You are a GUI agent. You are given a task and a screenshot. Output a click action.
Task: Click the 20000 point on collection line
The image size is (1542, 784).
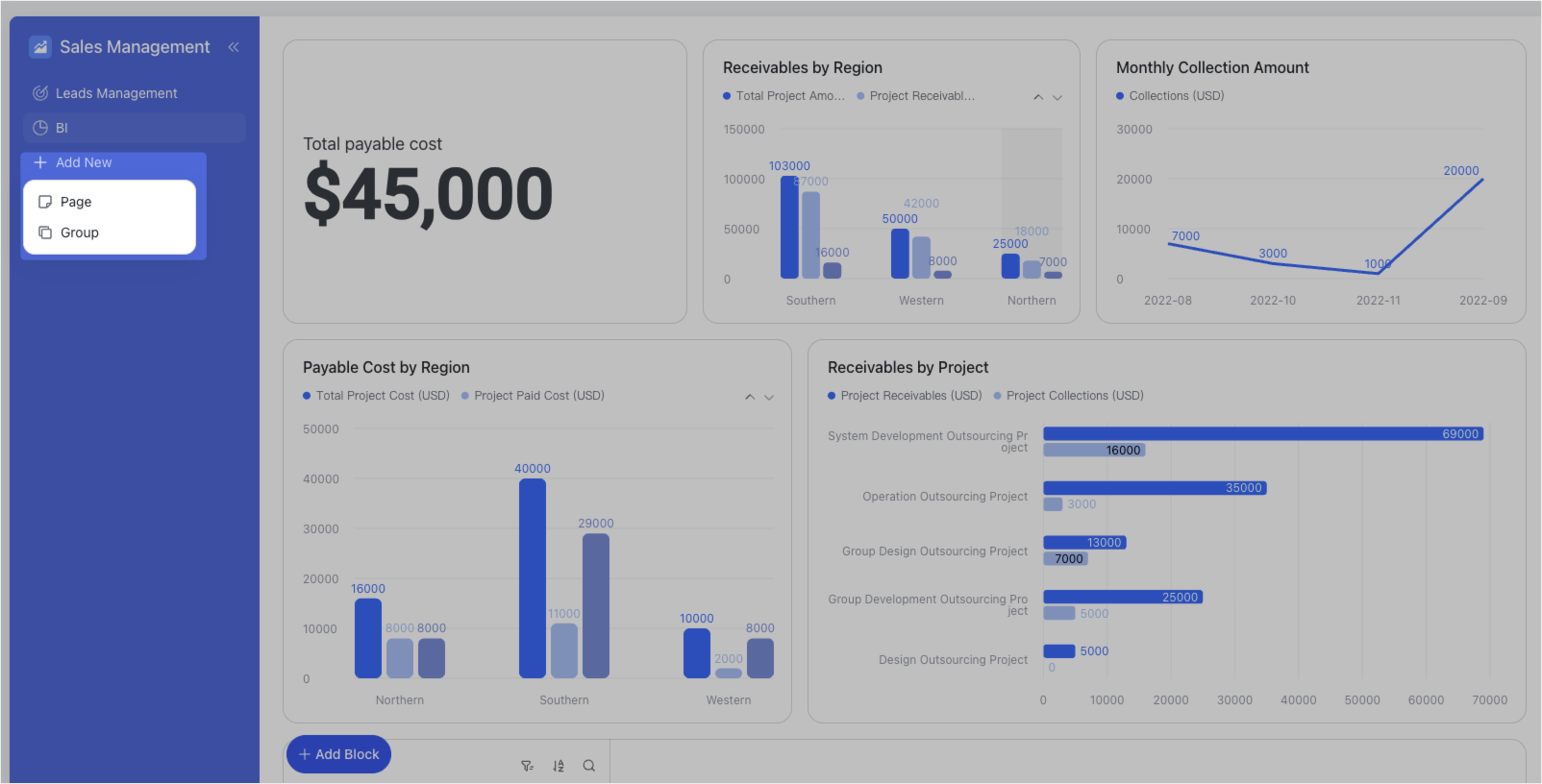[x=1482, y=180]
